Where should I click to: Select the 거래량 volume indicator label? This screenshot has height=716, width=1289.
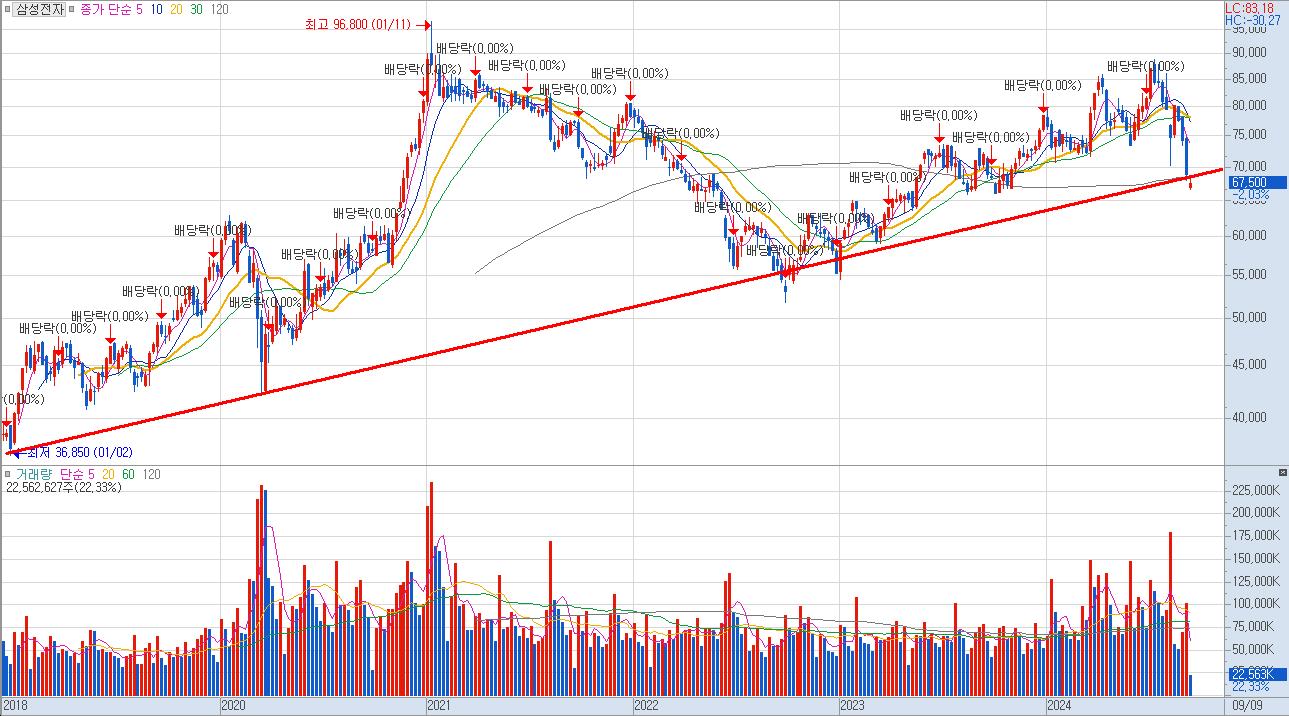(x=33, y=474)
